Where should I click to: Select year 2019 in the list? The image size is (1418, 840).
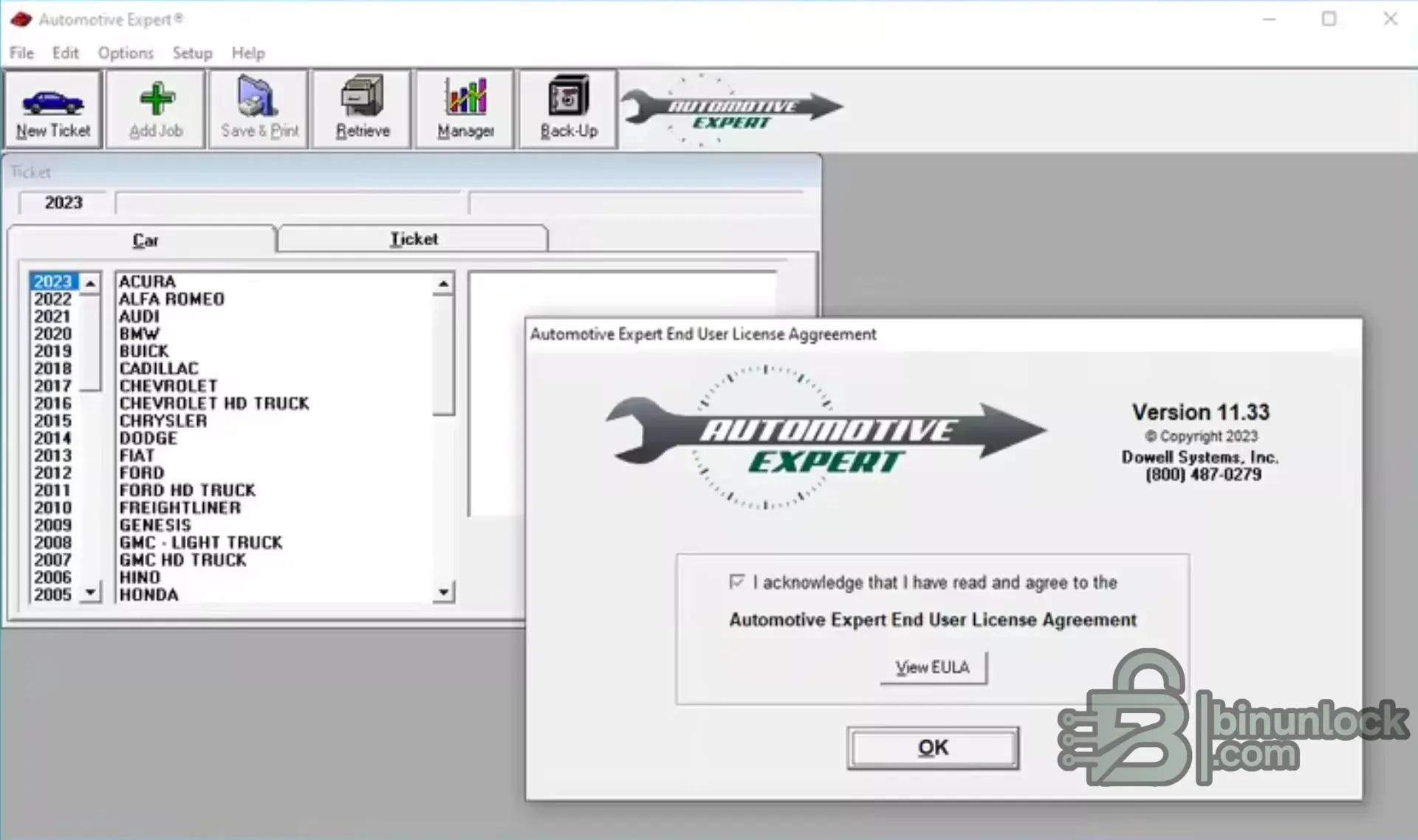(x=53, y=351)
